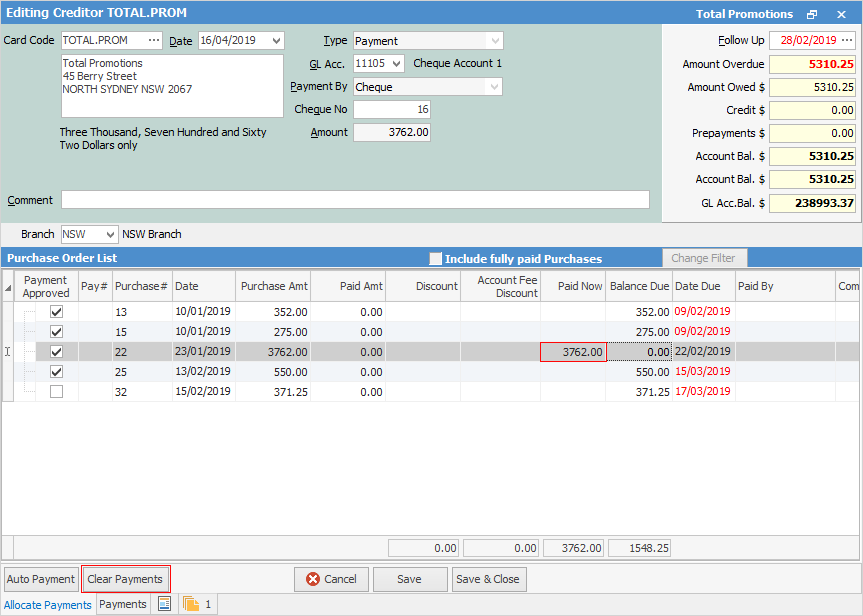Click the Auto Payment button

(x=41, y=579)
